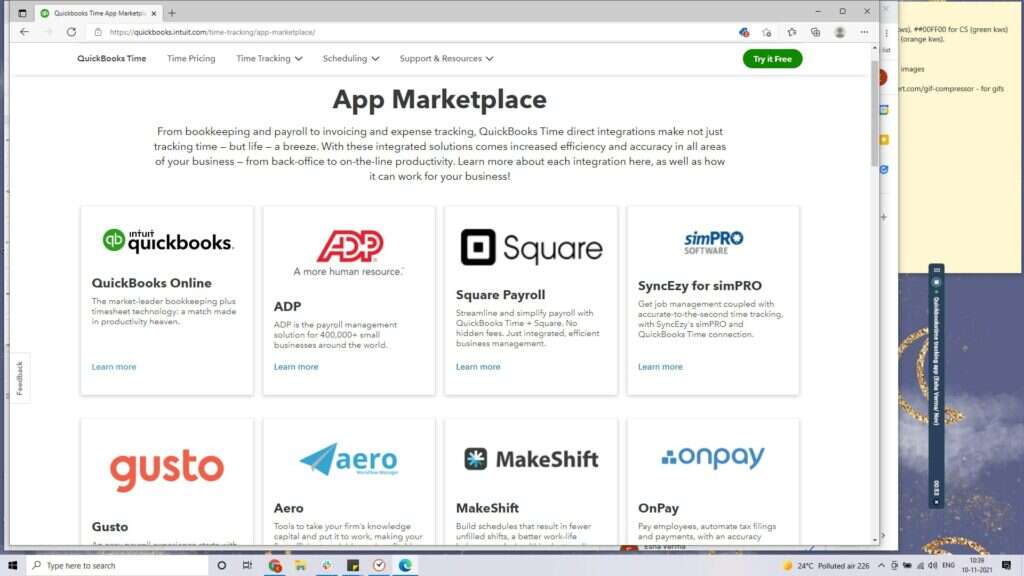
Task: Click Learn more under Square Payroll
Action: pos(478,366)
